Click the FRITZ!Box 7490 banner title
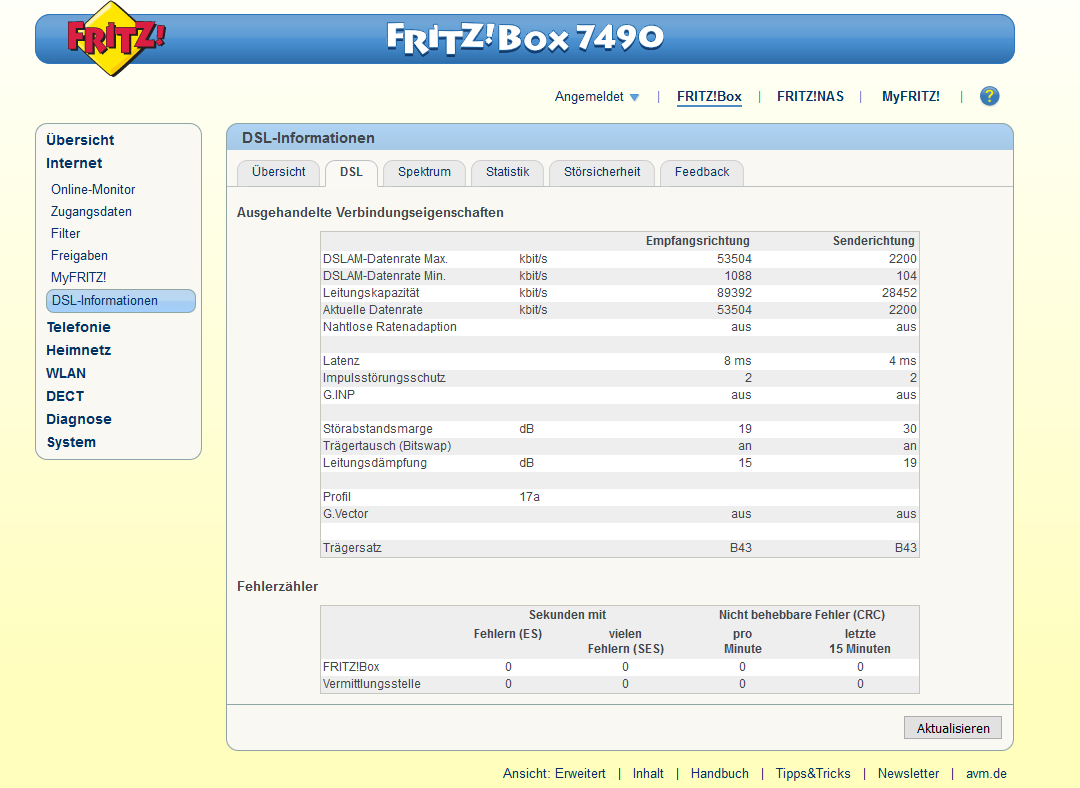The height and width of the screenshot is (788, 1080). tap(525, 37)
